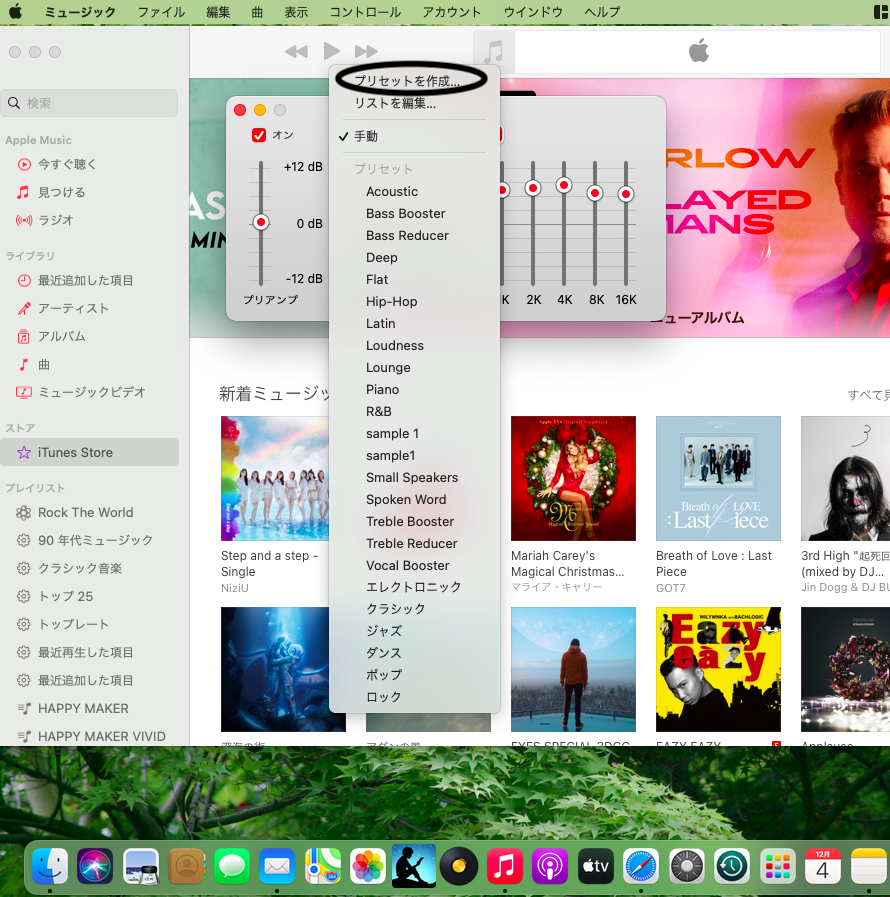Select Vocal Booster preset
Image resolution: width=890 pixels, height=897 pixels.
point(414,566)
